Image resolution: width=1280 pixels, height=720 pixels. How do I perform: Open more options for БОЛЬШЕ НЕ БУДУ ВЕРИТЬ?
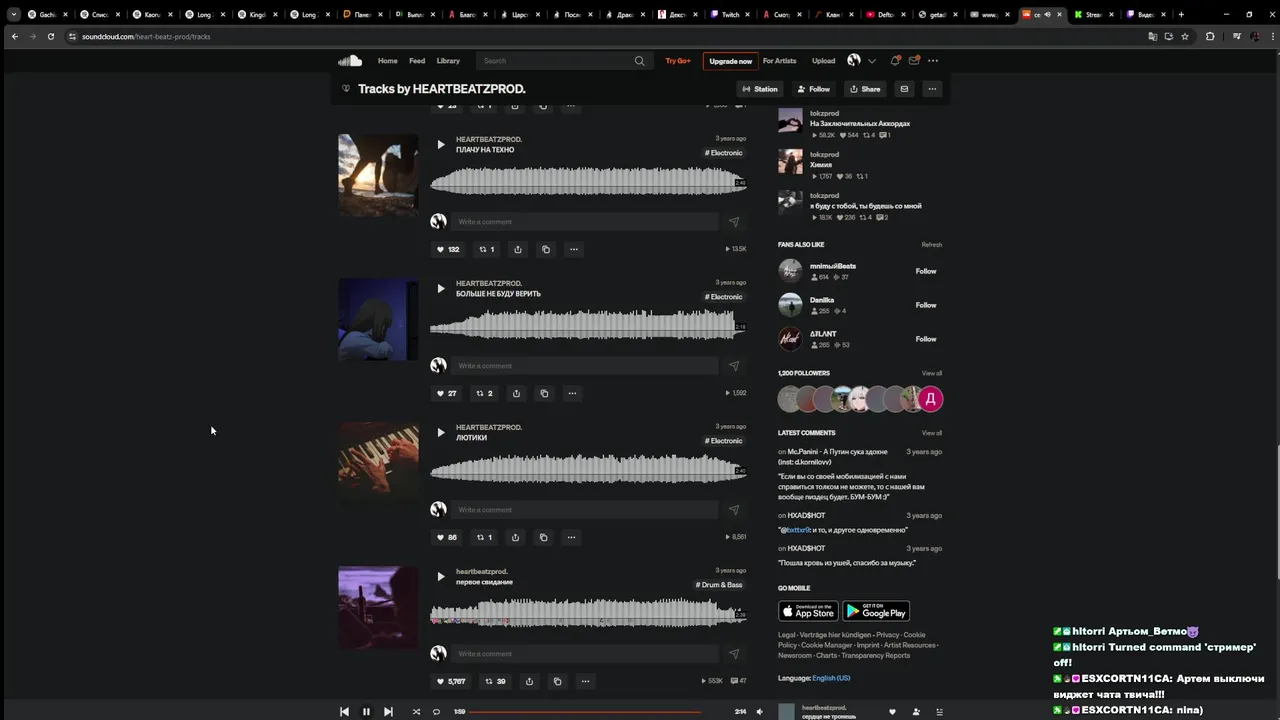click(x=572, y=393)
